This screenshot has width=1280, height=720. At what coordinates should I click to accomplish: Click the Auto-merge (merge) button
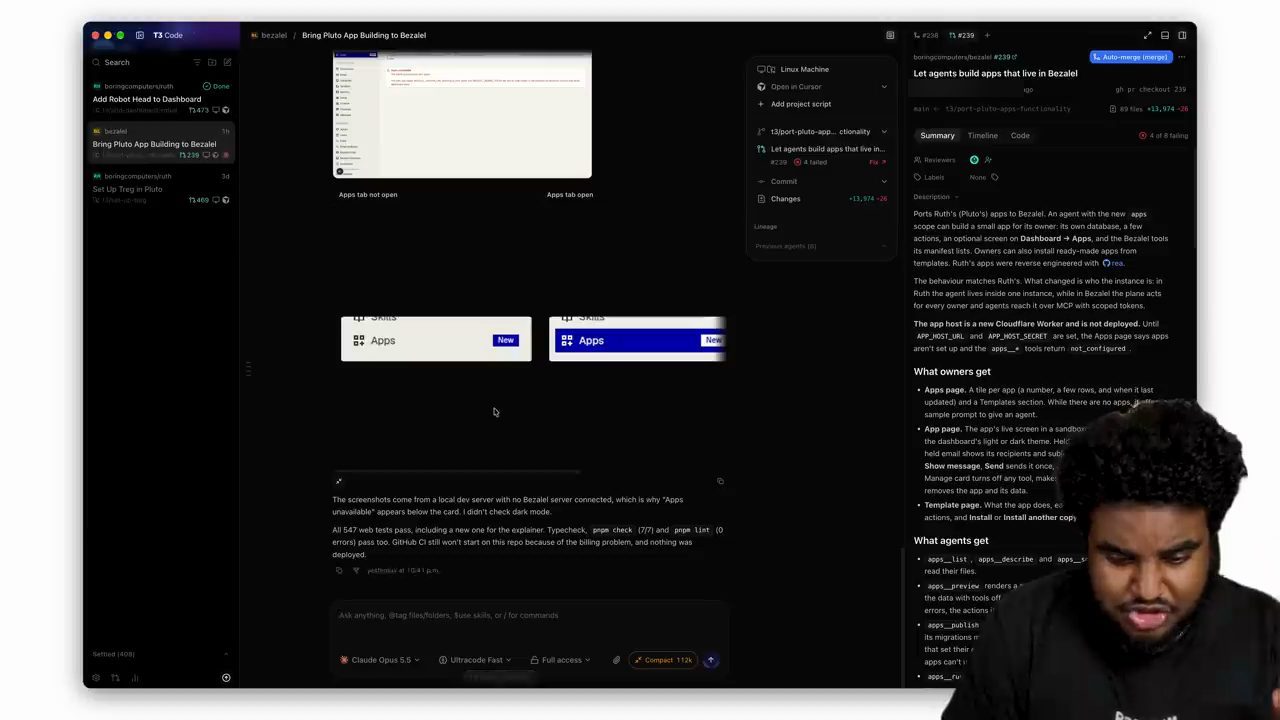click(1130, 57)
